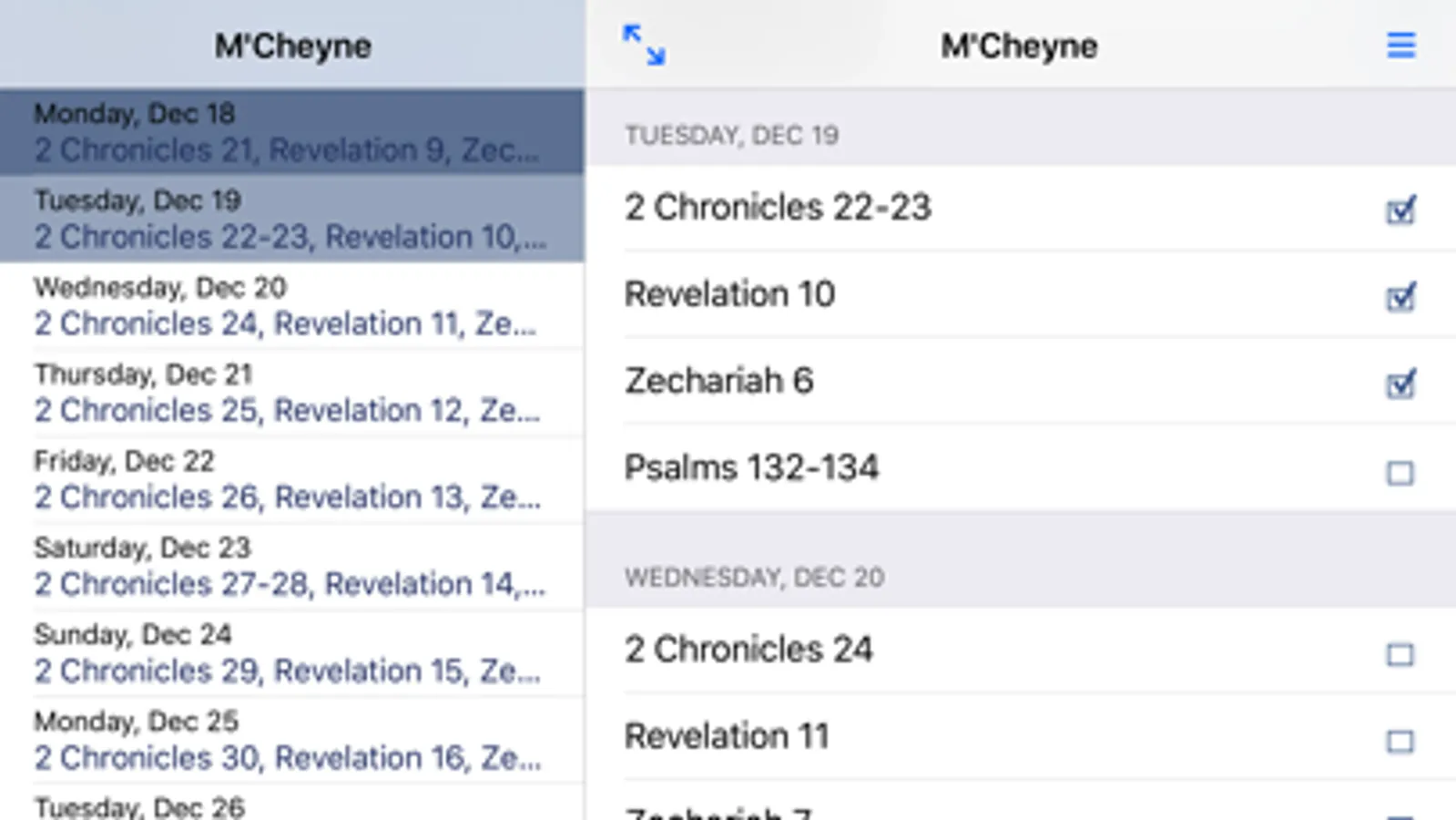The image size is (1456, 820).
Task: Uncheck the 2 Chronicles 22-23 checkbox
Action: [1400, 210]
